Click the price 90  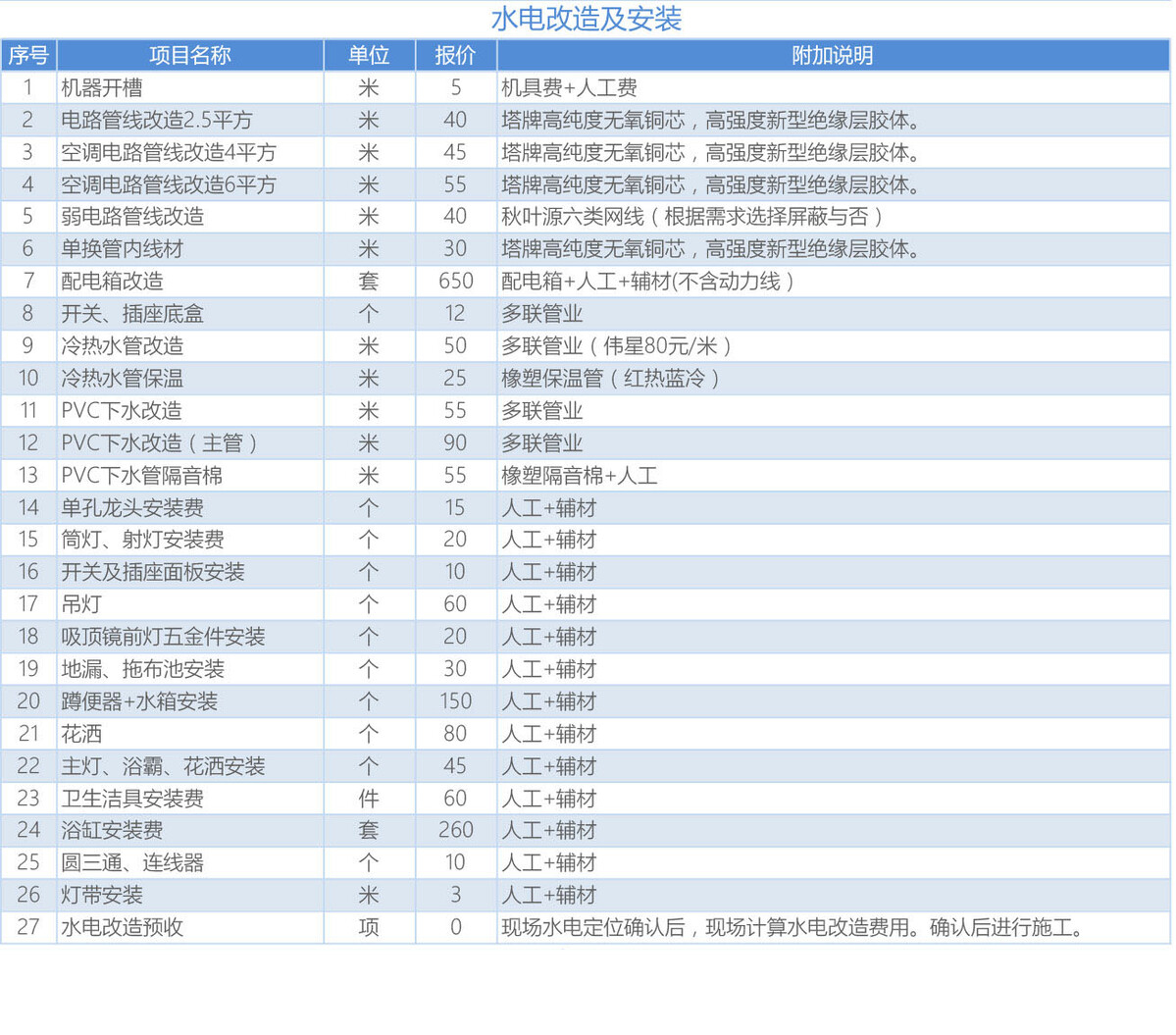[x=455, y=443]
